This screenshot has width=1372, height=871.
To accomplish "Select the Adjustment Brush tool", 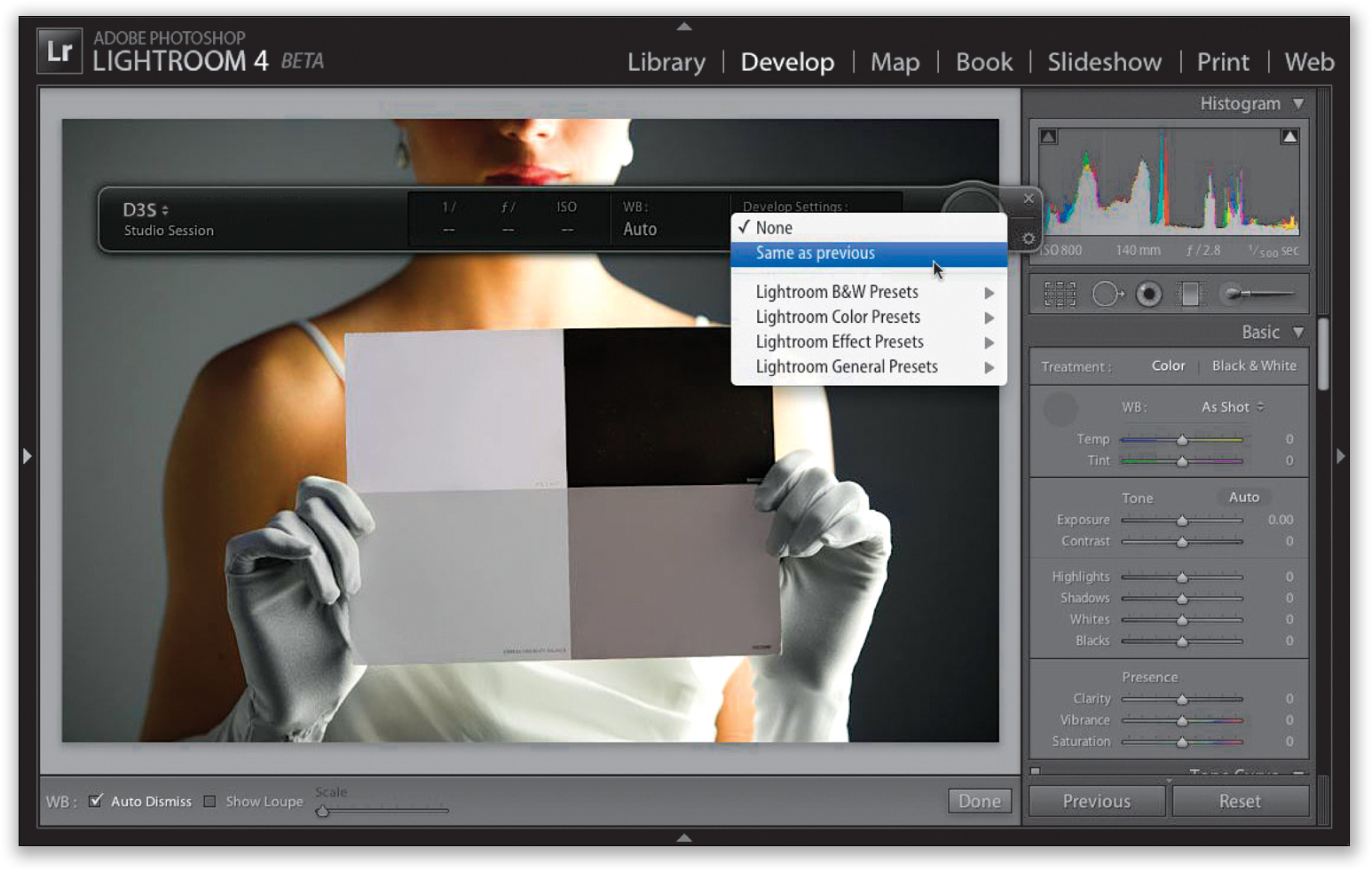I will point(1257,294).
